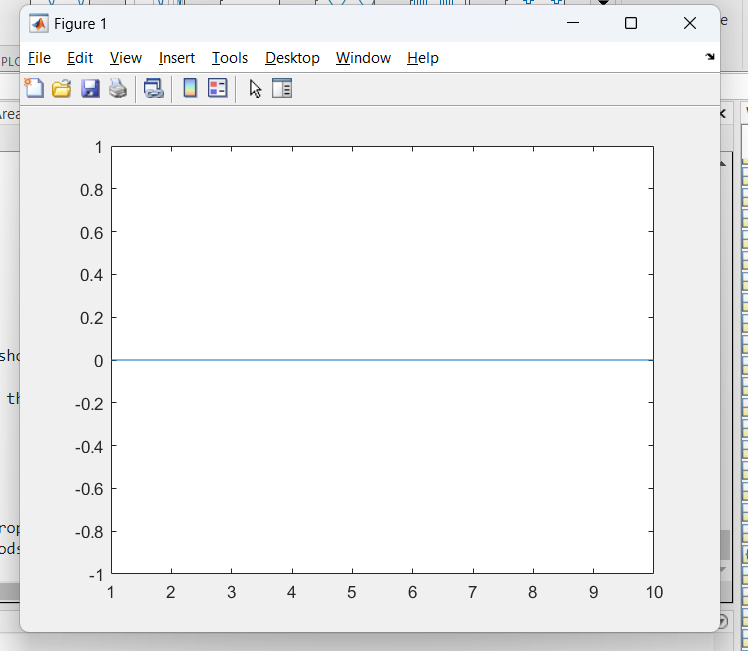The height and width of the screenshot is (651, 748).
Task: Open the Tools menu
Action: (230, 58)
